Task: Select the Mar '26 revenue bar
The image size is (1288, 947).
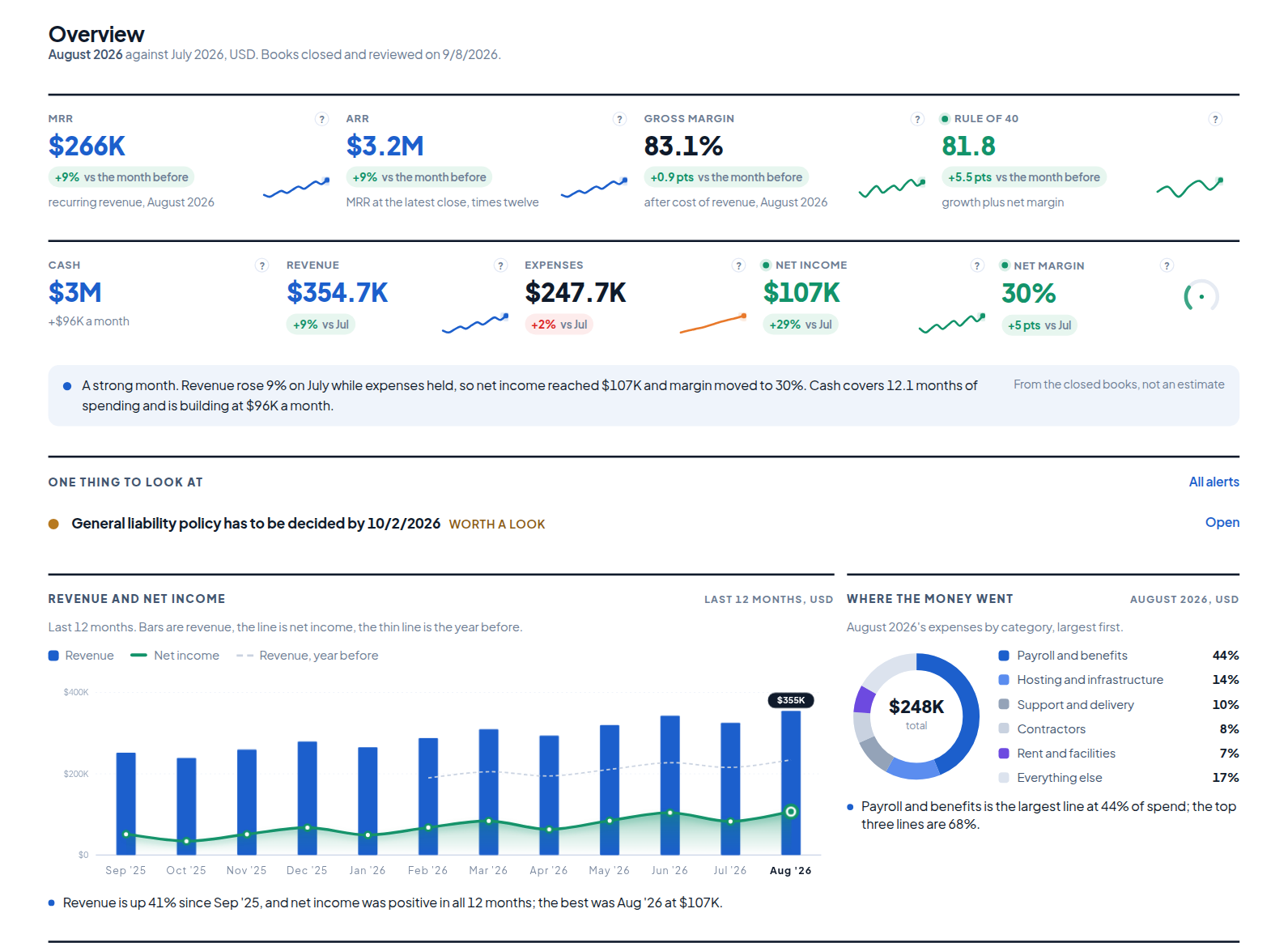Action: pyautogui.click(x=489, y=792)
